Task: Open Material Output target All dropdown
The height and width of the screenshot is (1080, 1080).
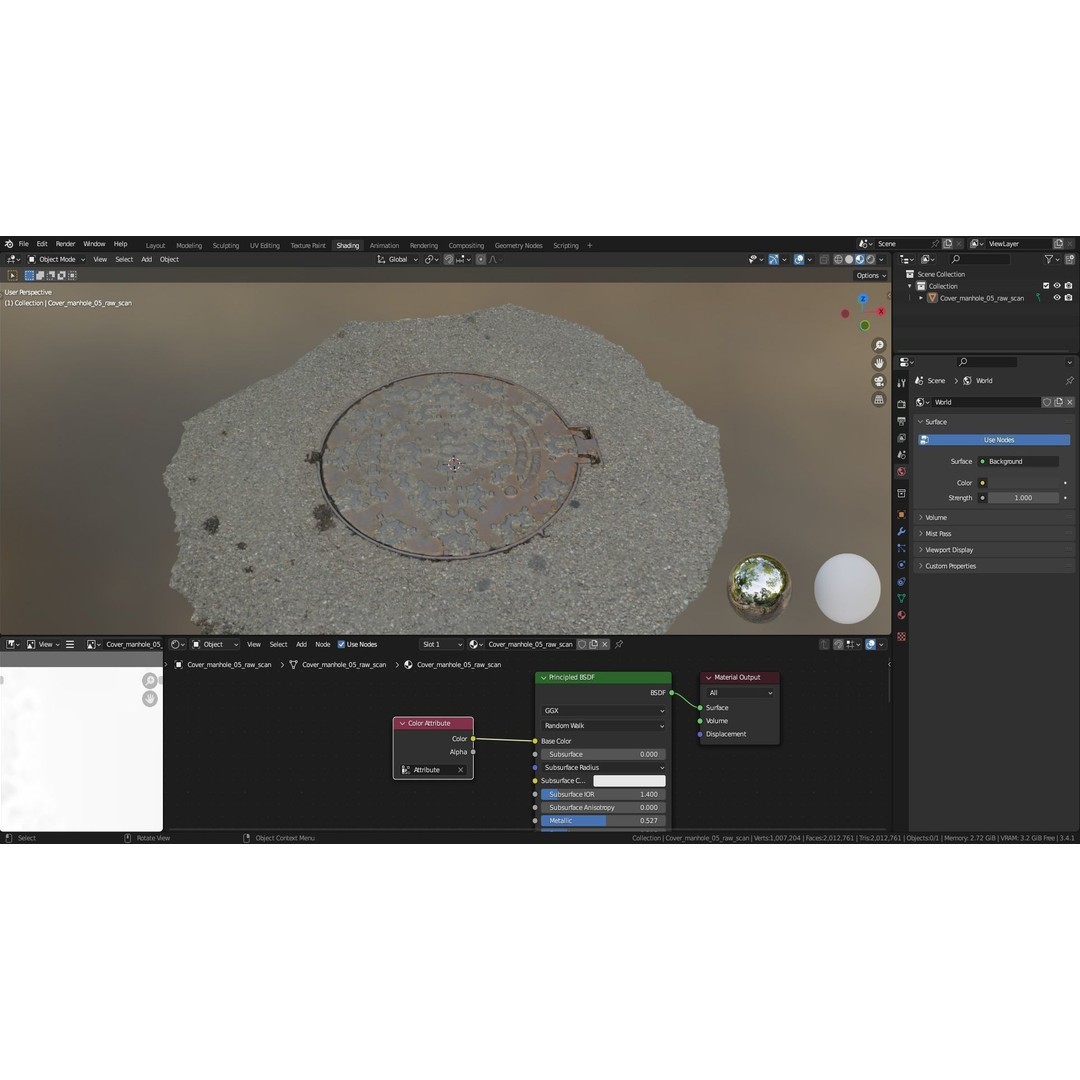Action: coord(740,693)
